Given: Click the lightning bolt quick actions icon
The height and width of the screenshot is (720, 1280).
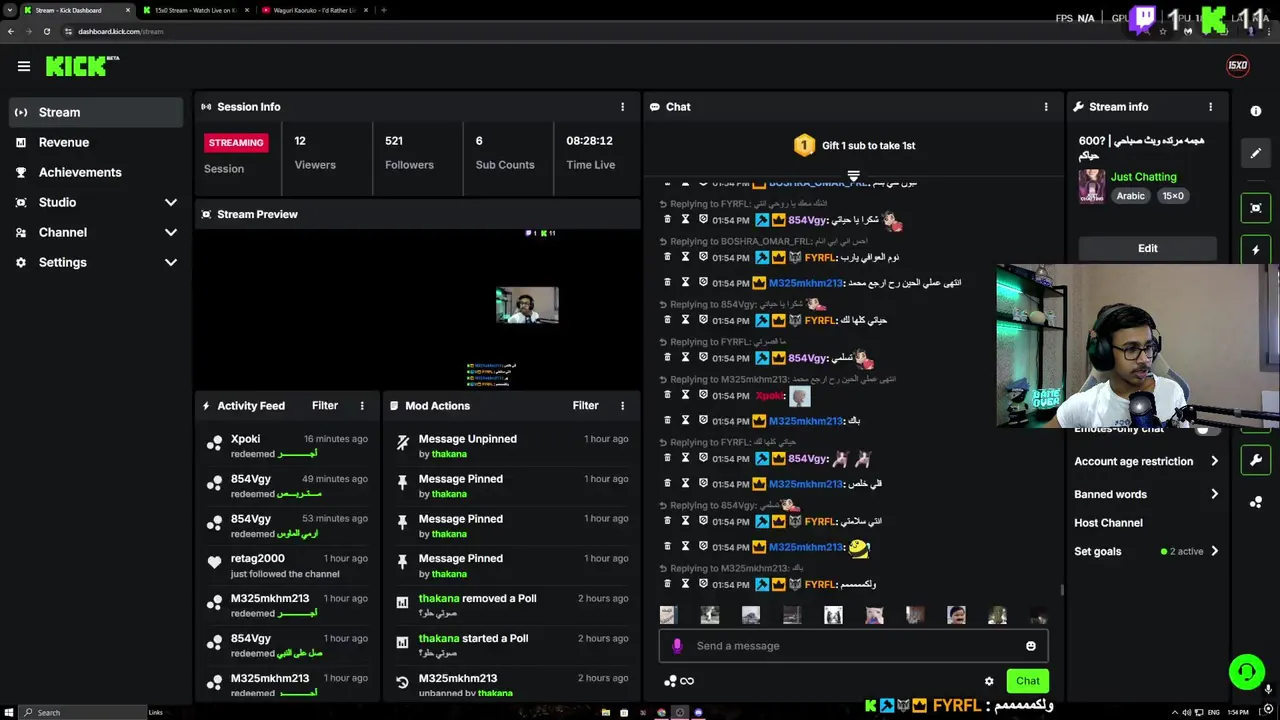Looking at the screenshot, I should pyautogui.click(x=1256, y=250).
